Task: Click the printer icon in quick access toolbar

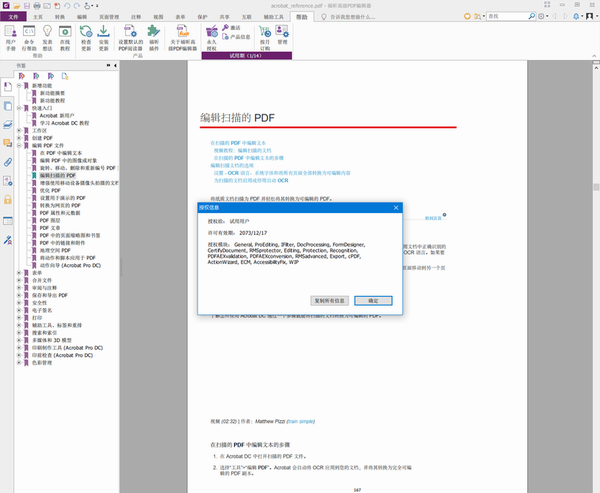Action: pos(37,6)
